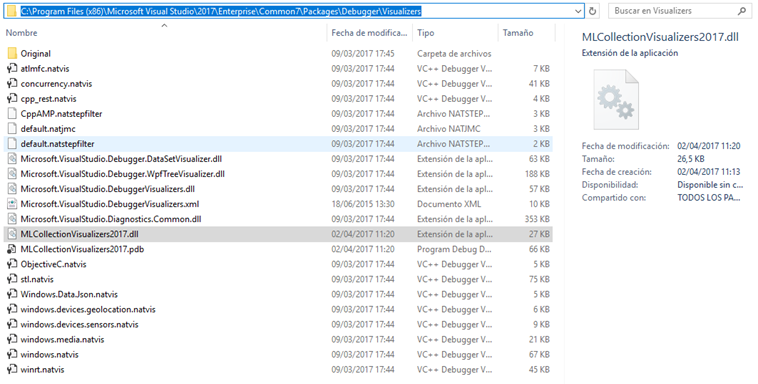Select Microsoft.VisualStudio.Debugger.WpfTreeVisualizer.dll file name
This screenshot has width=758, height=384.
[x=122, y=174]
